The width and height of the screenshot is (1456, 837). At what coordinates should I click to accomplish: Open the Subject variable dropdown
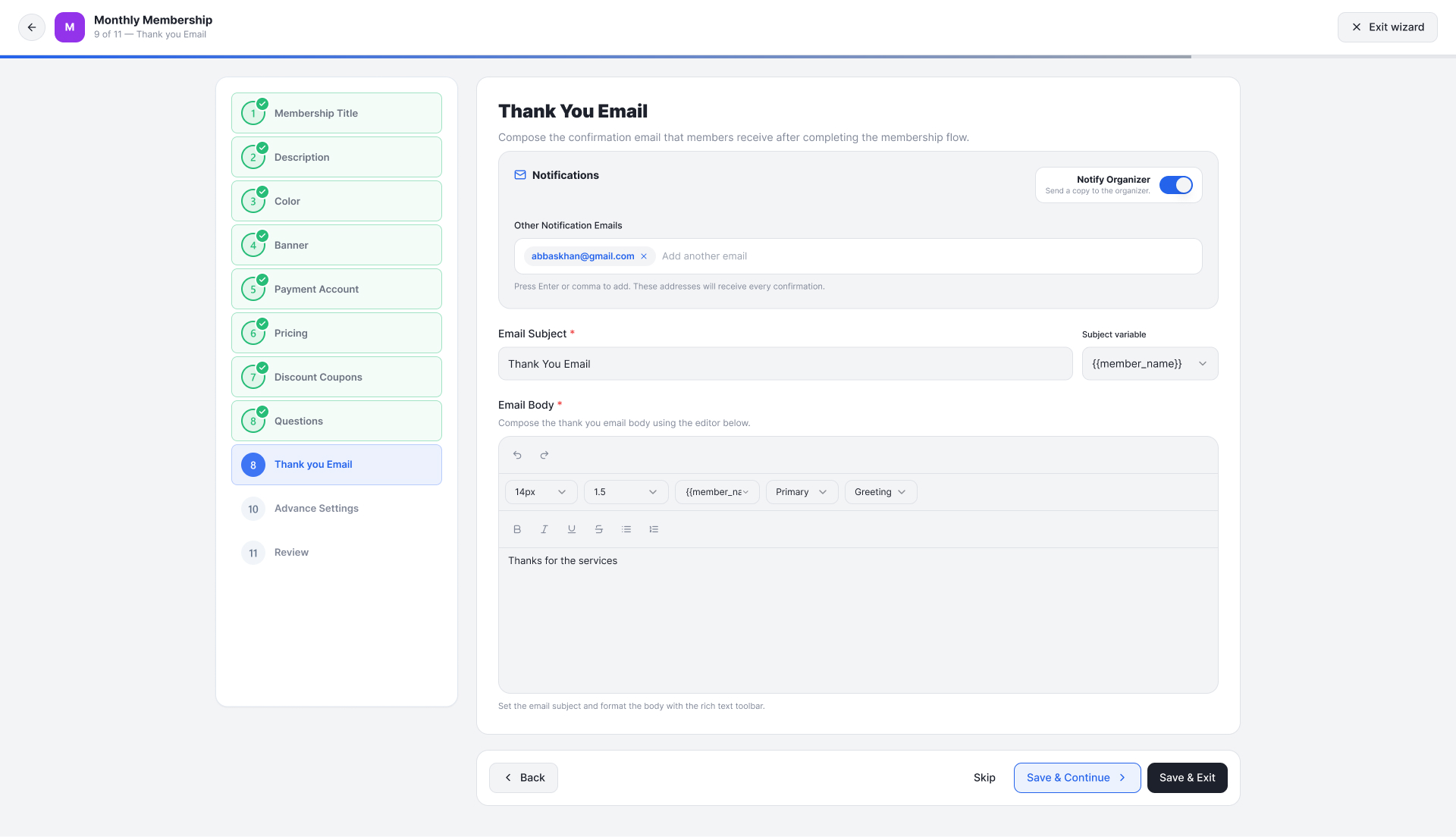[x=1150, y=364]
